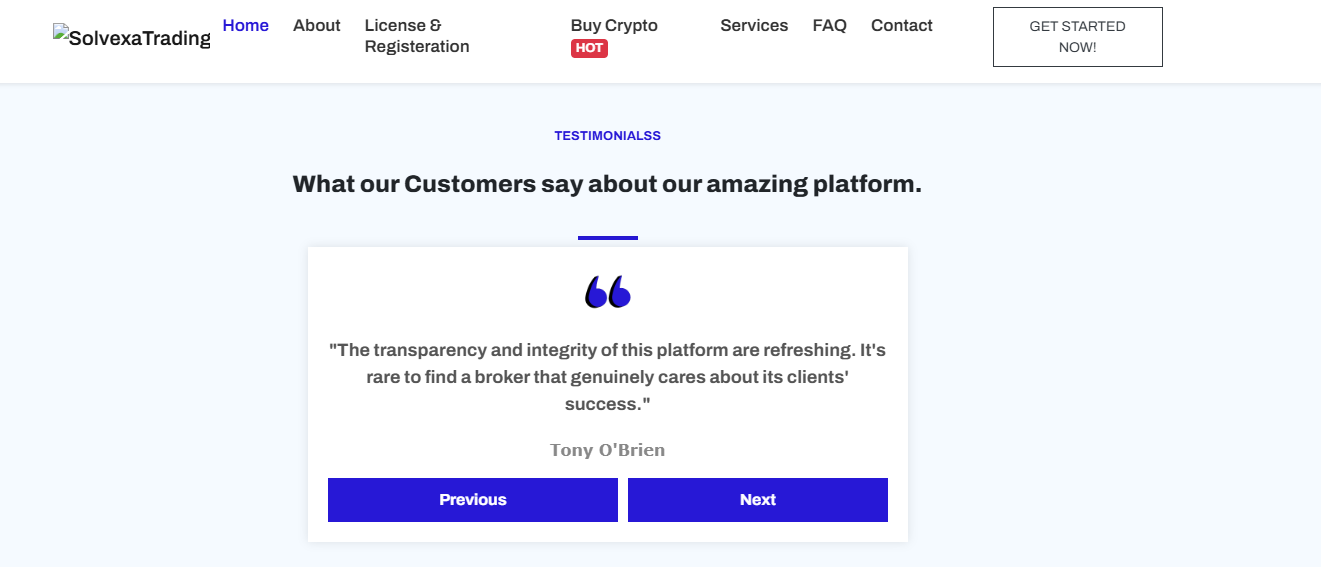The width and height of the screenshot is (1321, 567).
Task: Go to the Home page
Action: coord(245,26)
